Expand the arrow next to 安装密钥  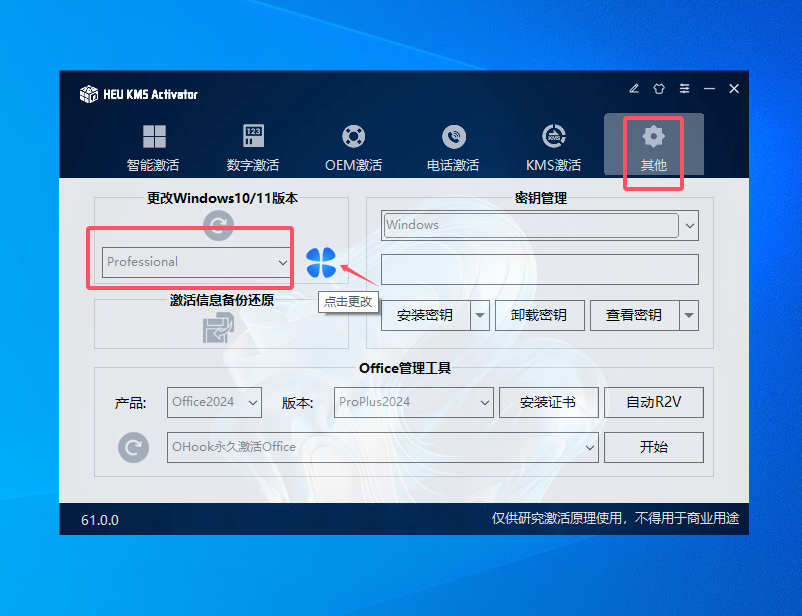tap(480, 315)
